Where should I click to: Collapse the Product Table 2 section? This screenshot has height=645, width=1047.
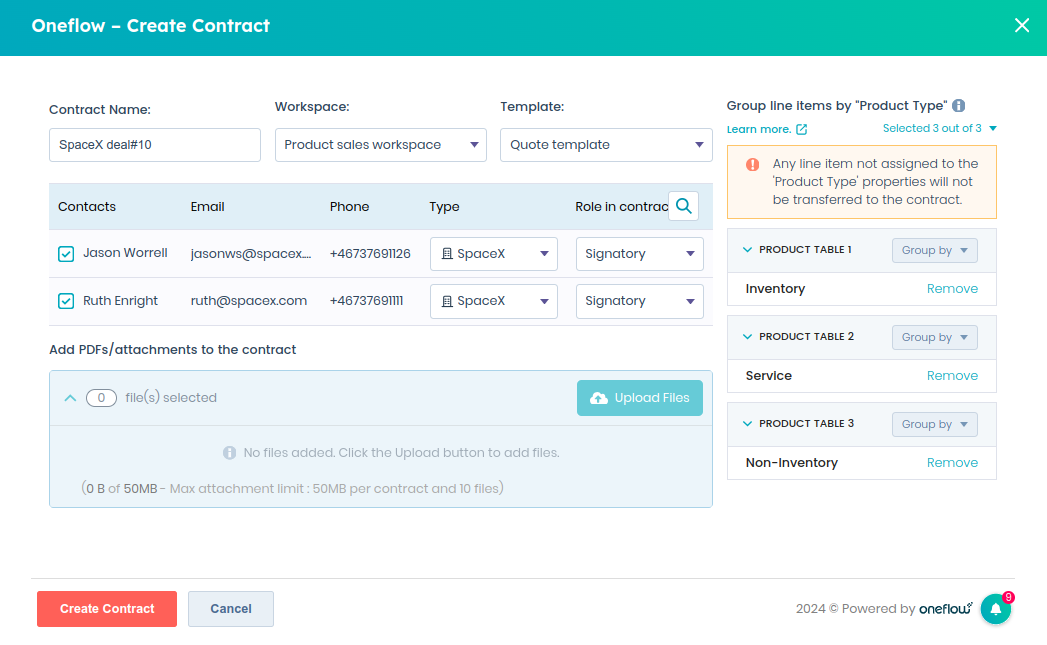point(747,337)
